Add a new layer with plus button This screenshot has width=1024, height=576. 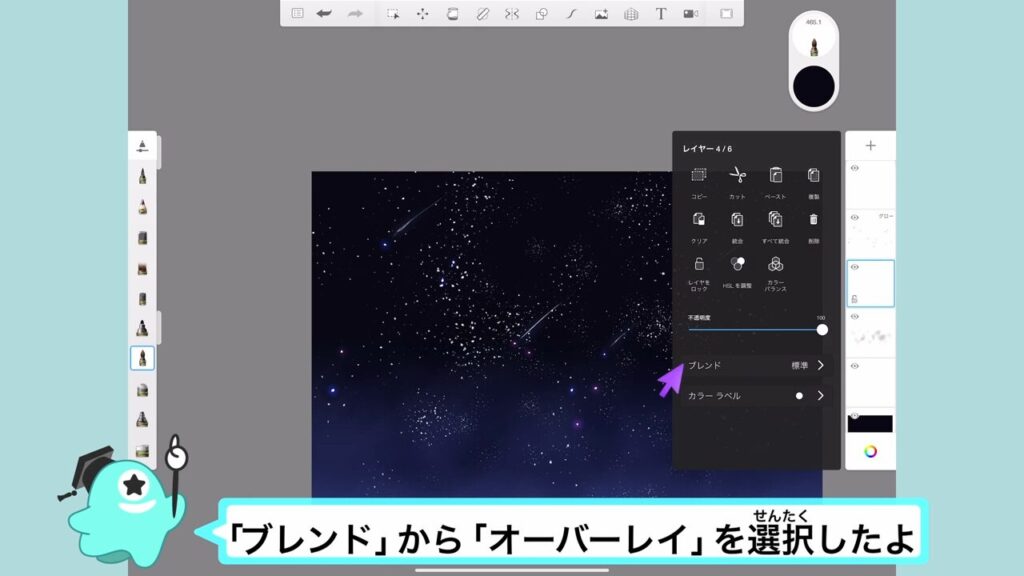pos(870,146)
